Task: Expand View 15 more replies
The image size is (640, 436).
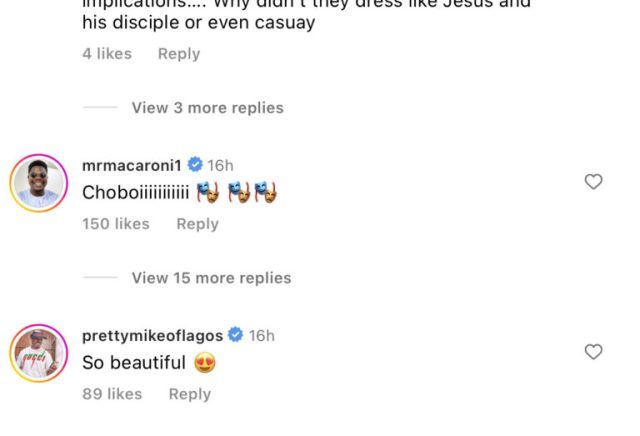Action: (x=211, y=278)
